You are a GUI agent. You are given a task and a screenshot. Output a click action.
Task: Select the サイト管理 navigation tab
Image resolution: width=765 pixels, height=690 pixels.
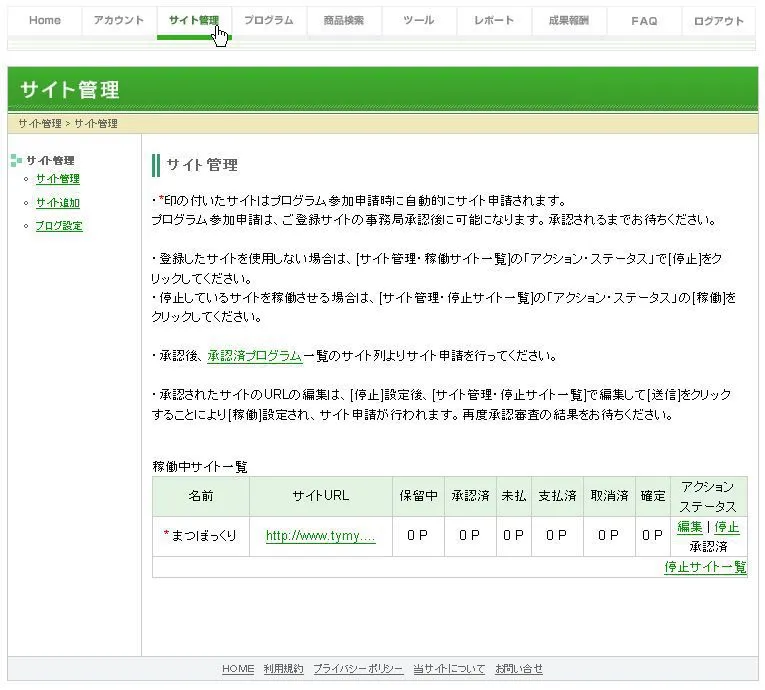click(193, 21)
